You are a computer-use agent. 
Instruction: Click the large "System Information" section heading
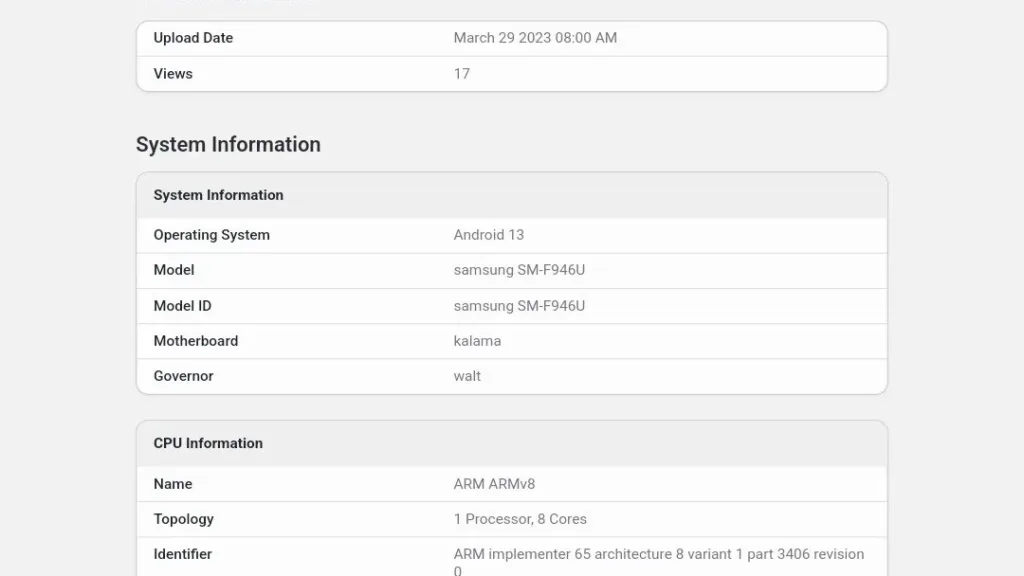pos(228,144)
